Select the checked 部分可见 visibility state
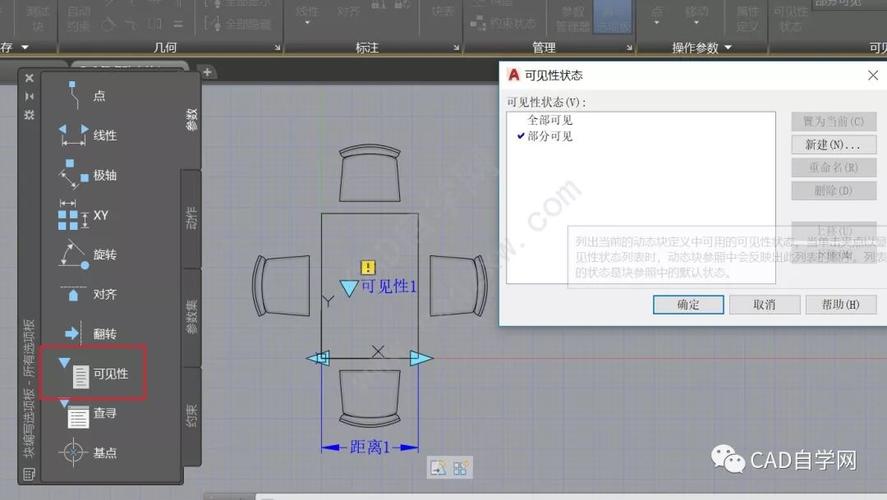The width and height of the screenshot is (887, 500). (x=550, y=136)
